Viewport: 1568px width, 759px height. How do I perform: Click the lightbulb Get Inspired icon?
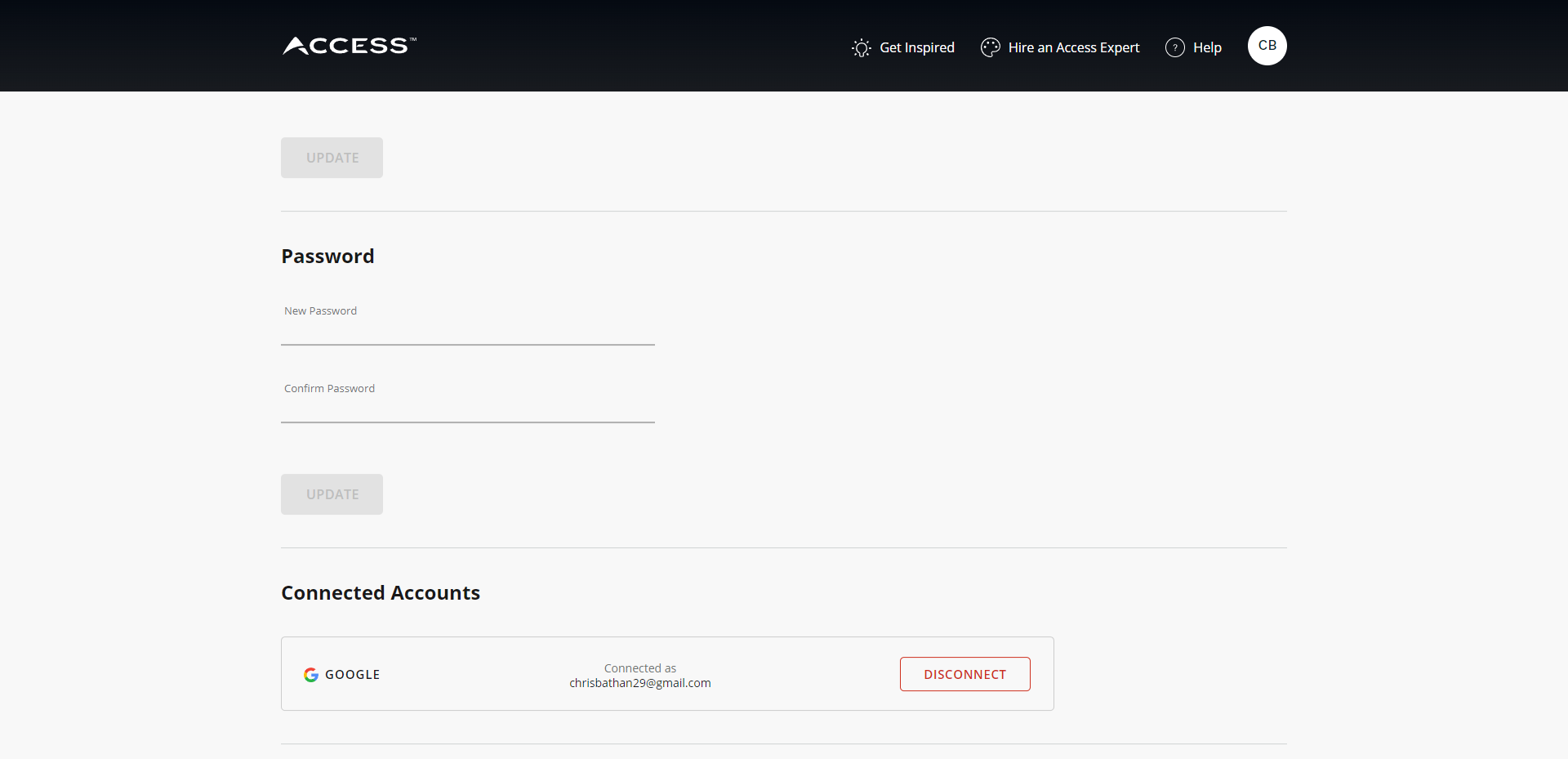click(861, 48)
